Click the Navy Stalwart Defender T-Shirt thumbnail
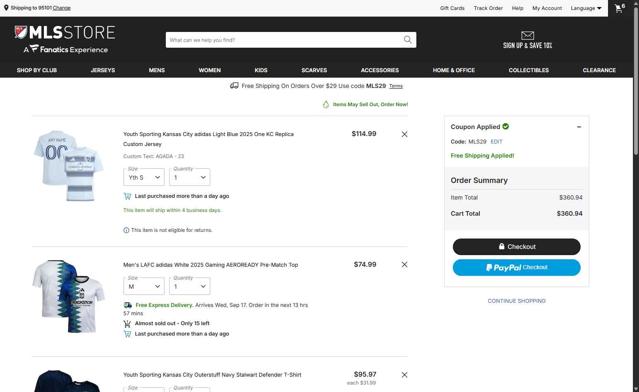The height and width of the screenshot is (392, 639). pos(67,381)
